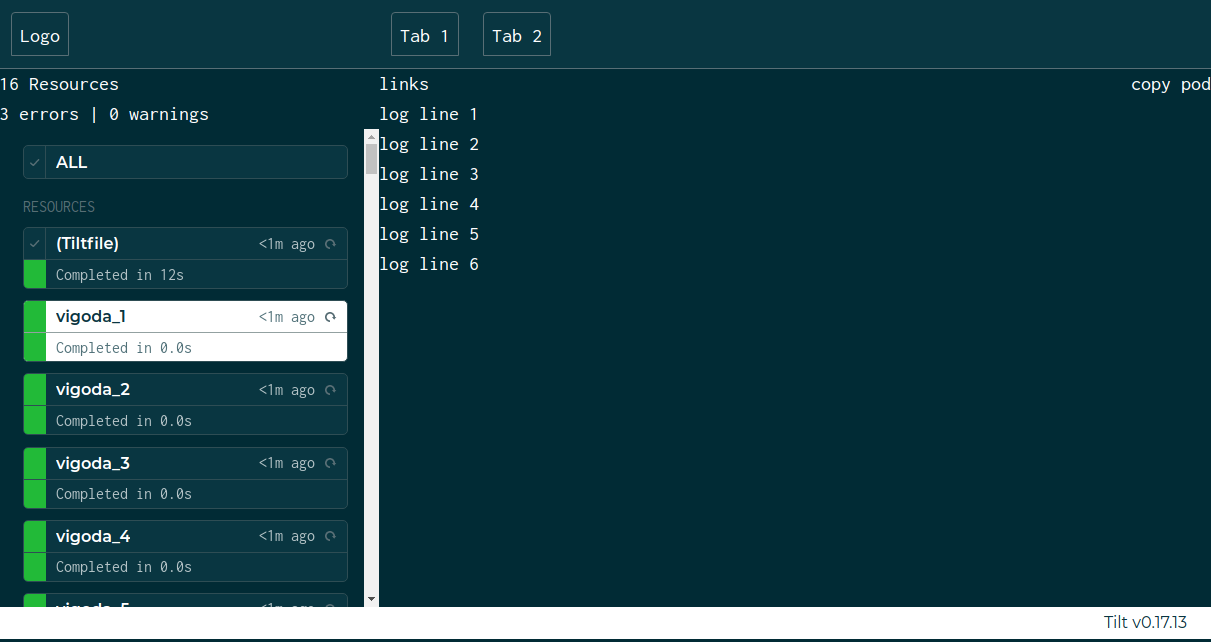Open the (Tiltfile) resource
1211x642 pixels.
185,258
